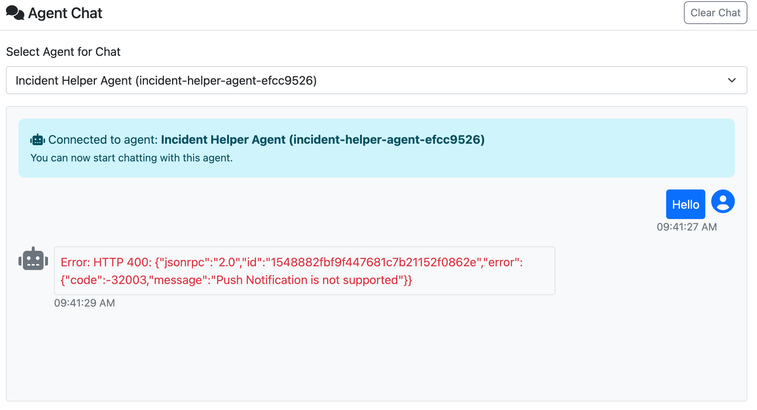Click the 'Connected to agent:' text
The height and width of the screenshot is (410, 757).
[103, 140]
